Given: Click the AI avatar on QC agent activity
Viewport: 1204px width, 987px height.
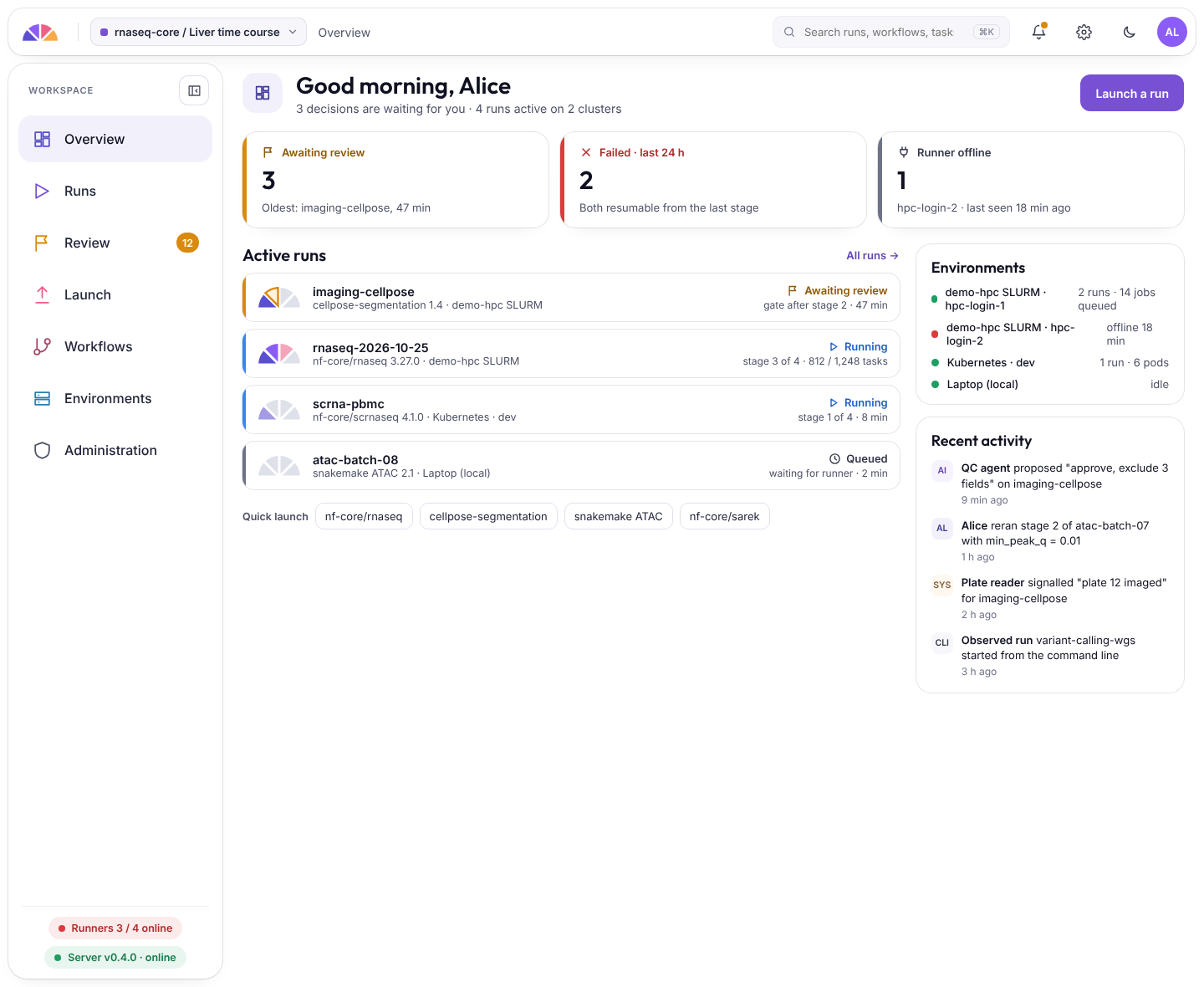Looking at the screenshot, I should point(942,471).
